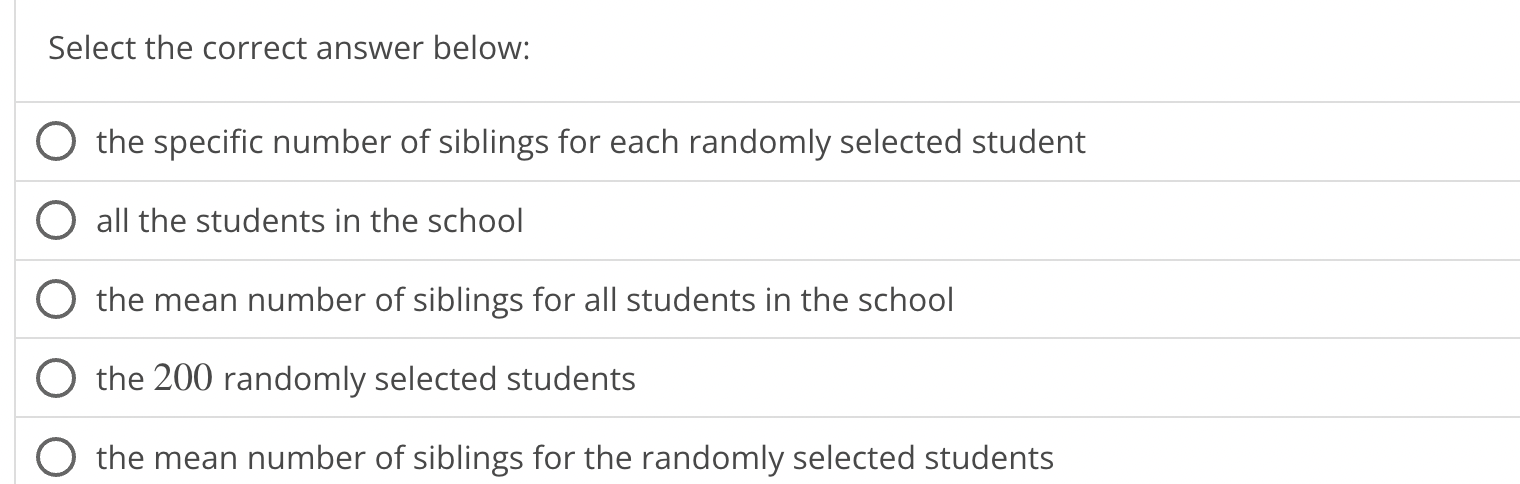Viewport: 1520px width, 484px height.
Task: Click the 'Select the correct answer below:' heading
Action: [x=289, y=49]
